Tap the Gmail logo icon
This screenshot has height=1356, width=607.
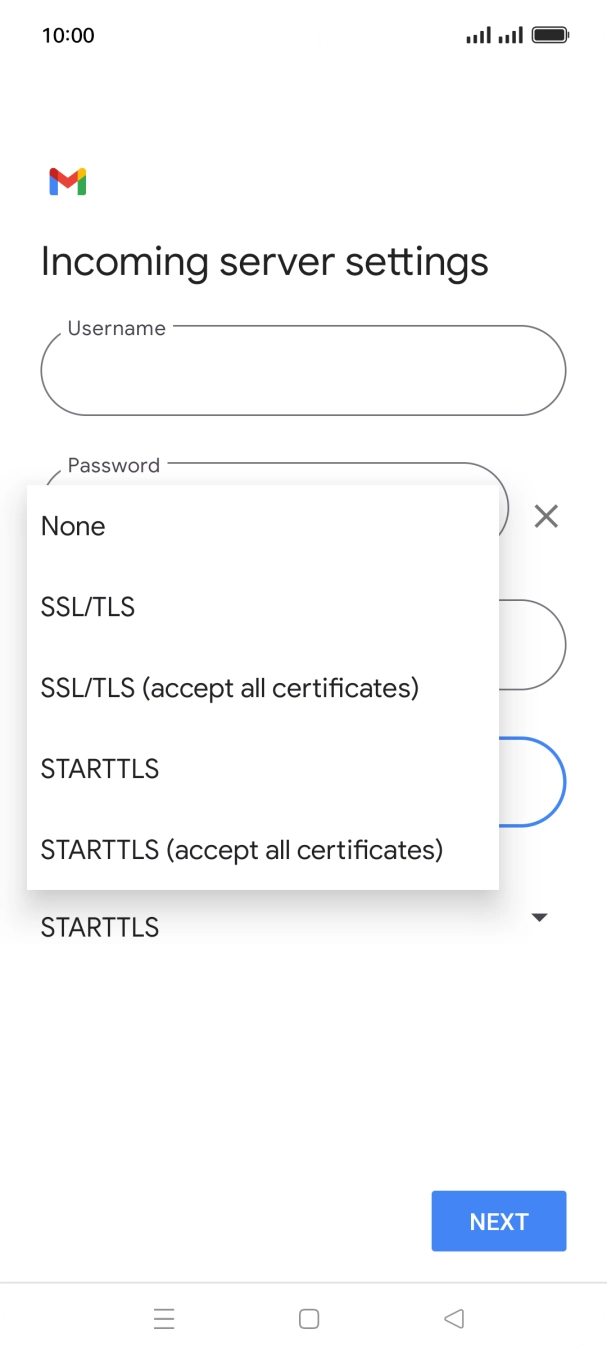(67, 182)
